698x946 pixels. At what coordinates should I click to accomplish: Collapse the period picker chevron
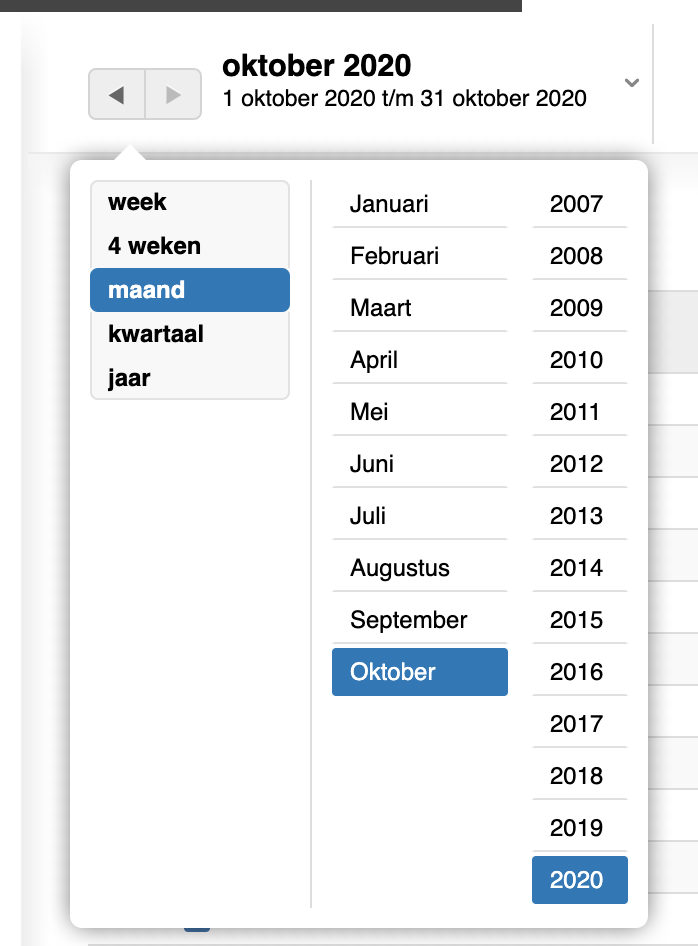coord(631,83)
